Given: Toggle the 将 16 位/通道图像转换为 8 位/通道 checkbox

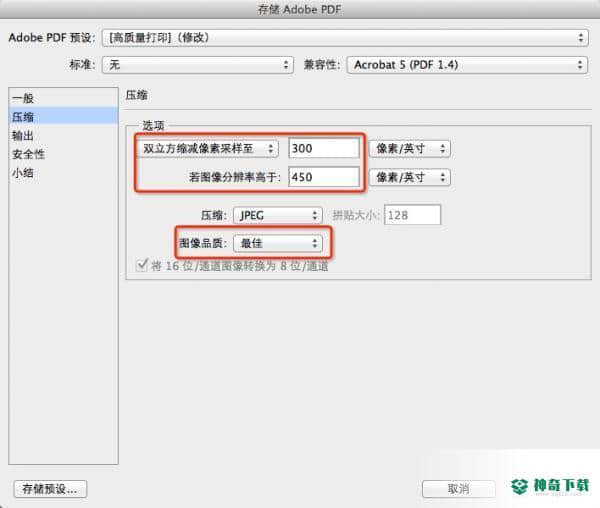Looking at the screenshot, I should coord(142,265).
